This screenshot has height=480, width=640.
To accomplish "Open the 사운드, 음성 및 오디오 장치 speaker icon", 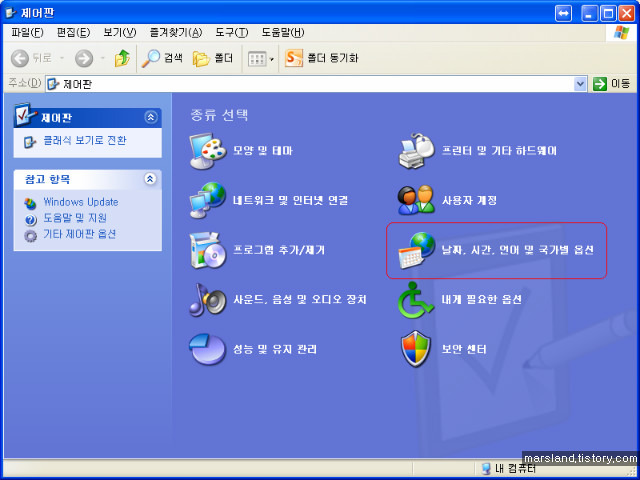I will (208, 300).
